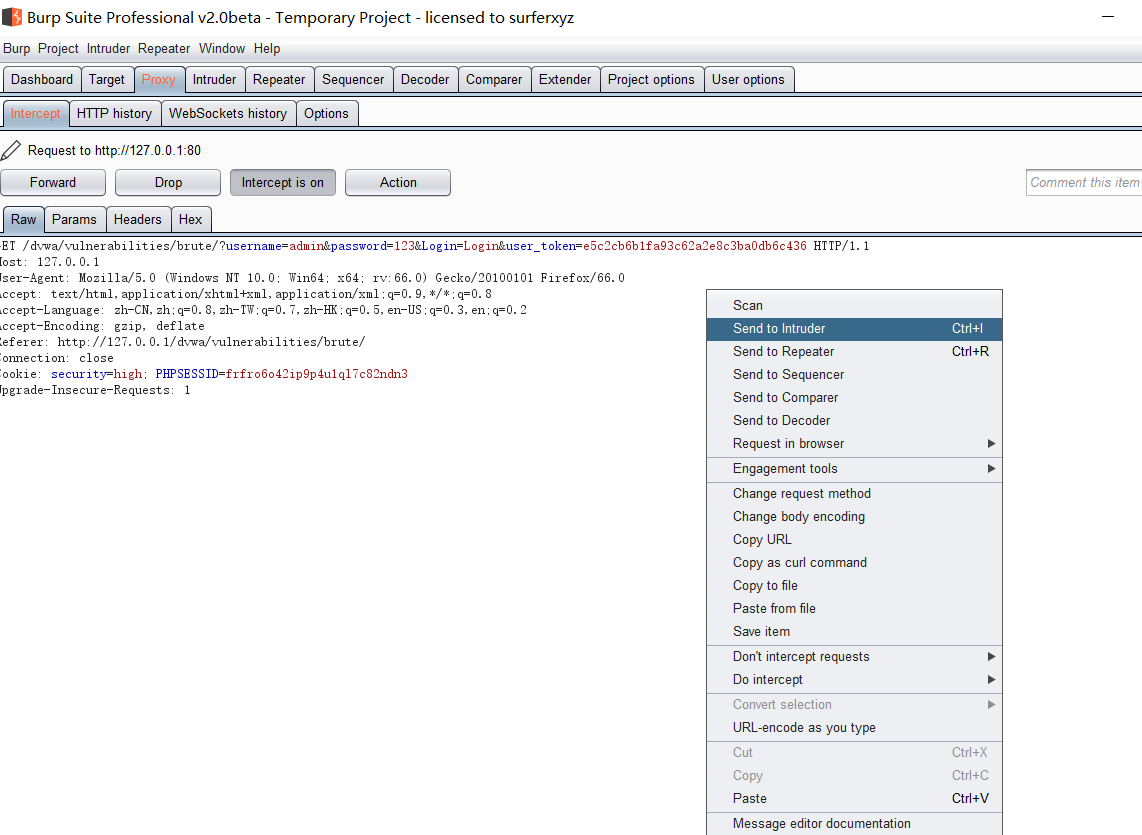Open the Action button menu
The height and width of the screenshot is (835, 1142).
(x=397, y=182)
